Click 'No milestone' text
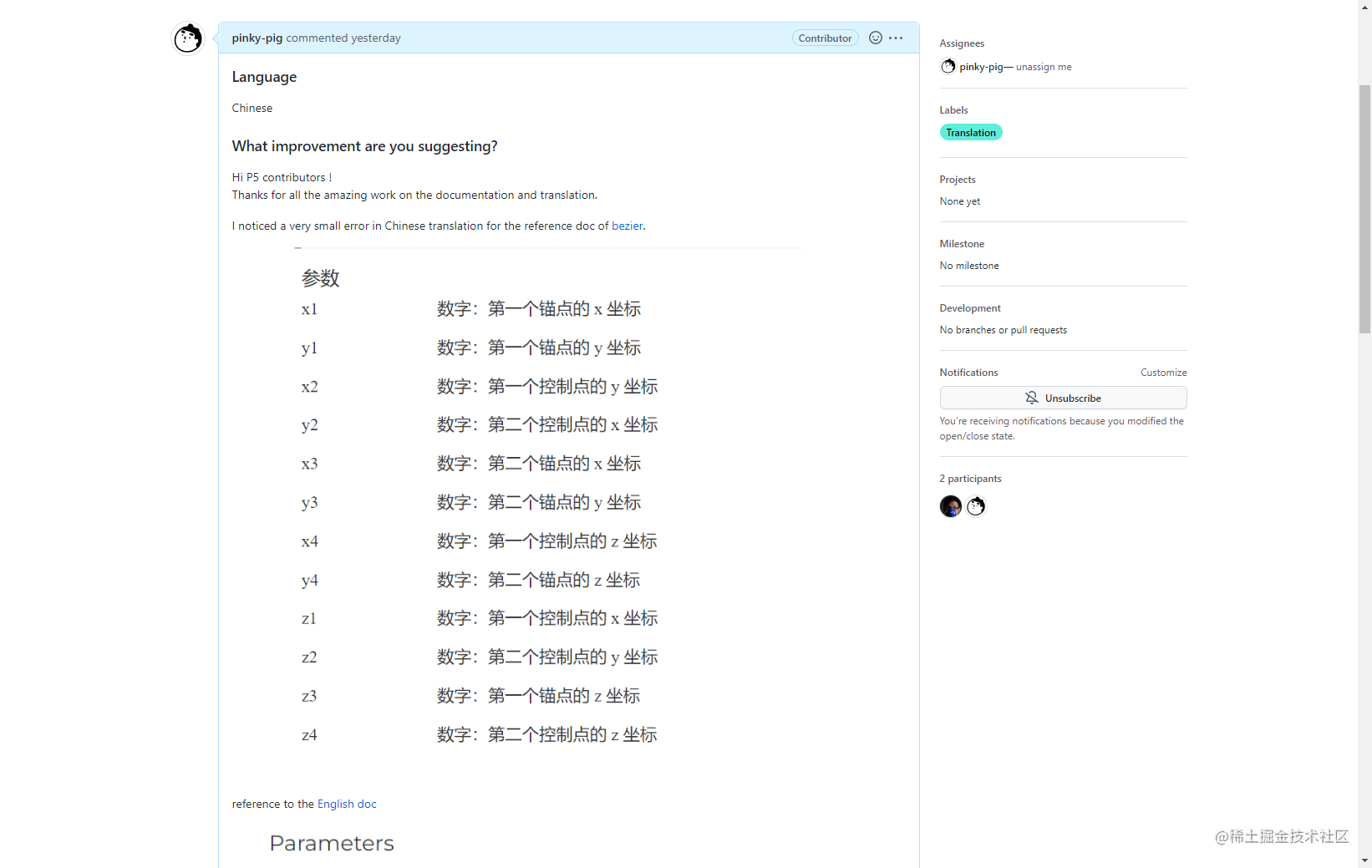This screenshot has width=1372, height=868. [969, 266]
